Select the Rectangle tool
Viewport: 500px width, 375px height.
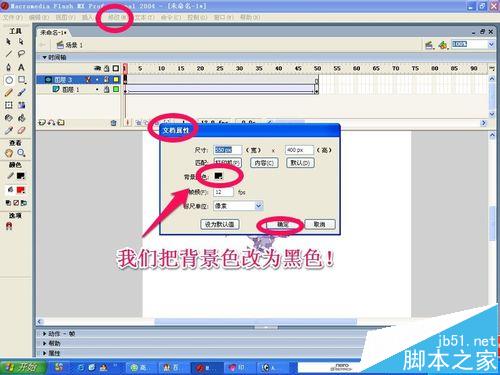tap(21, 80)
